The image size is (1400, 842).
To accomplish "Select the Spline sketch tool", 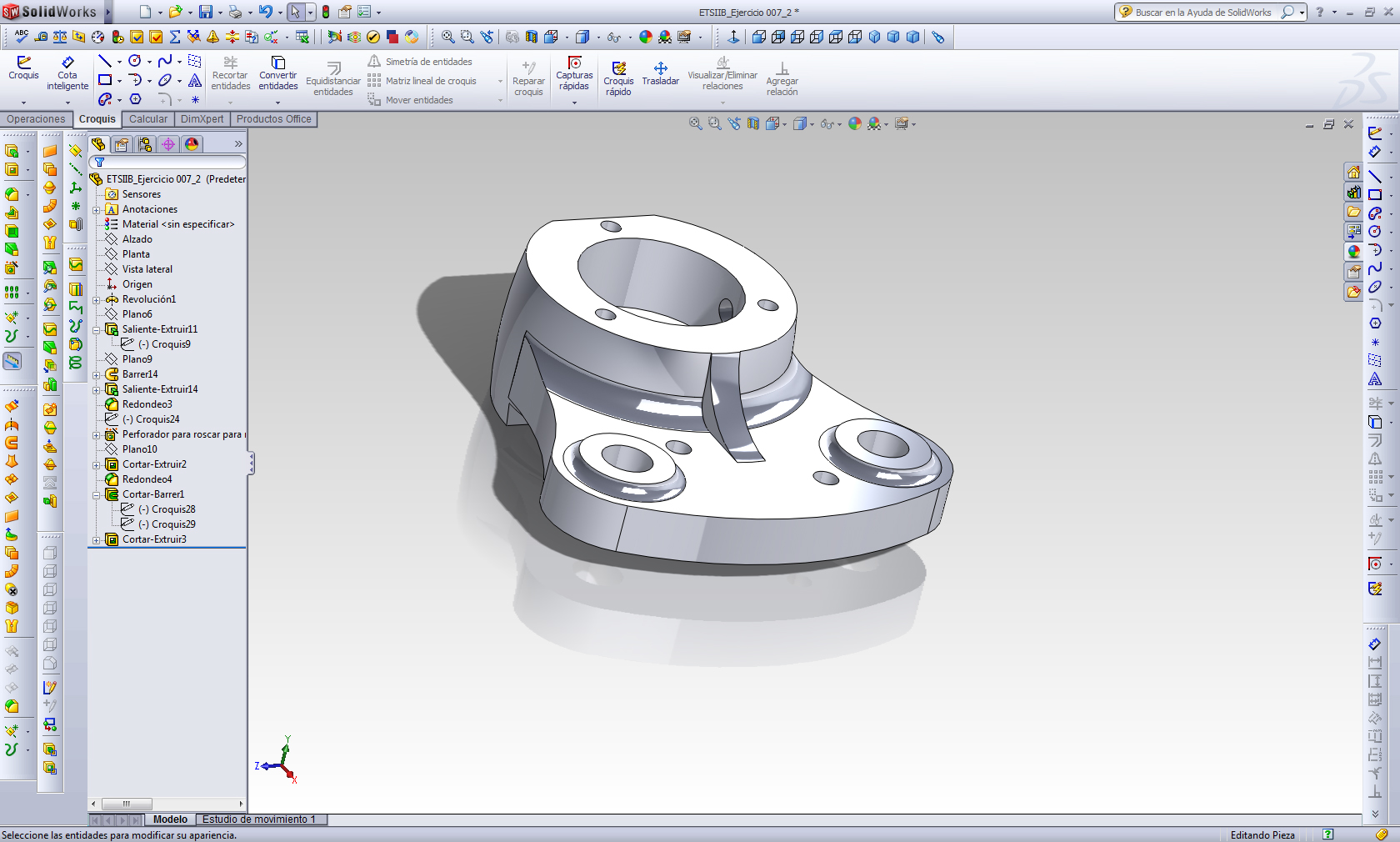I will (x=165, y=61).
